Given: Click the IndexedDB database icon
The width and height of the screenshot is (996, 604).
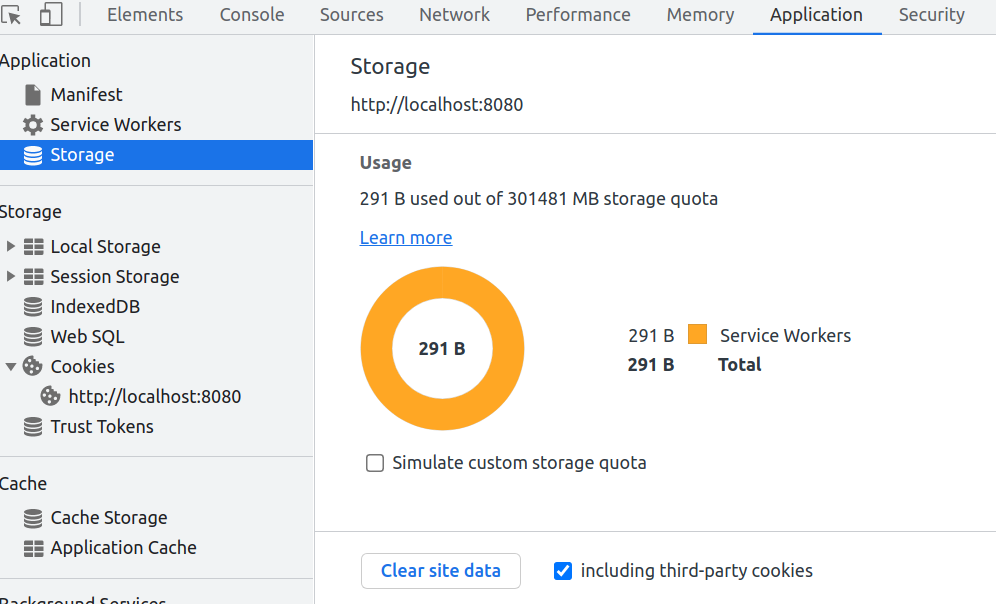Looking at the screenshot, I should pyautogui.click(x=33, y=307).
